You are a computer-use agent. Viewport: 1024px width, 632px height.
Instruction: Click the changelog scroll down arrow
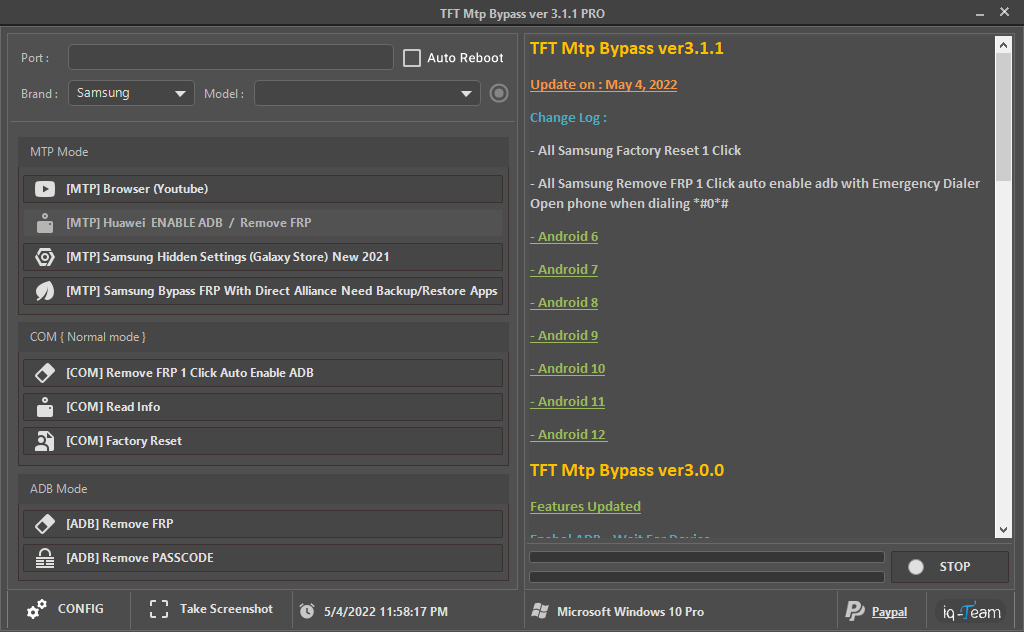click(1003, 530)
